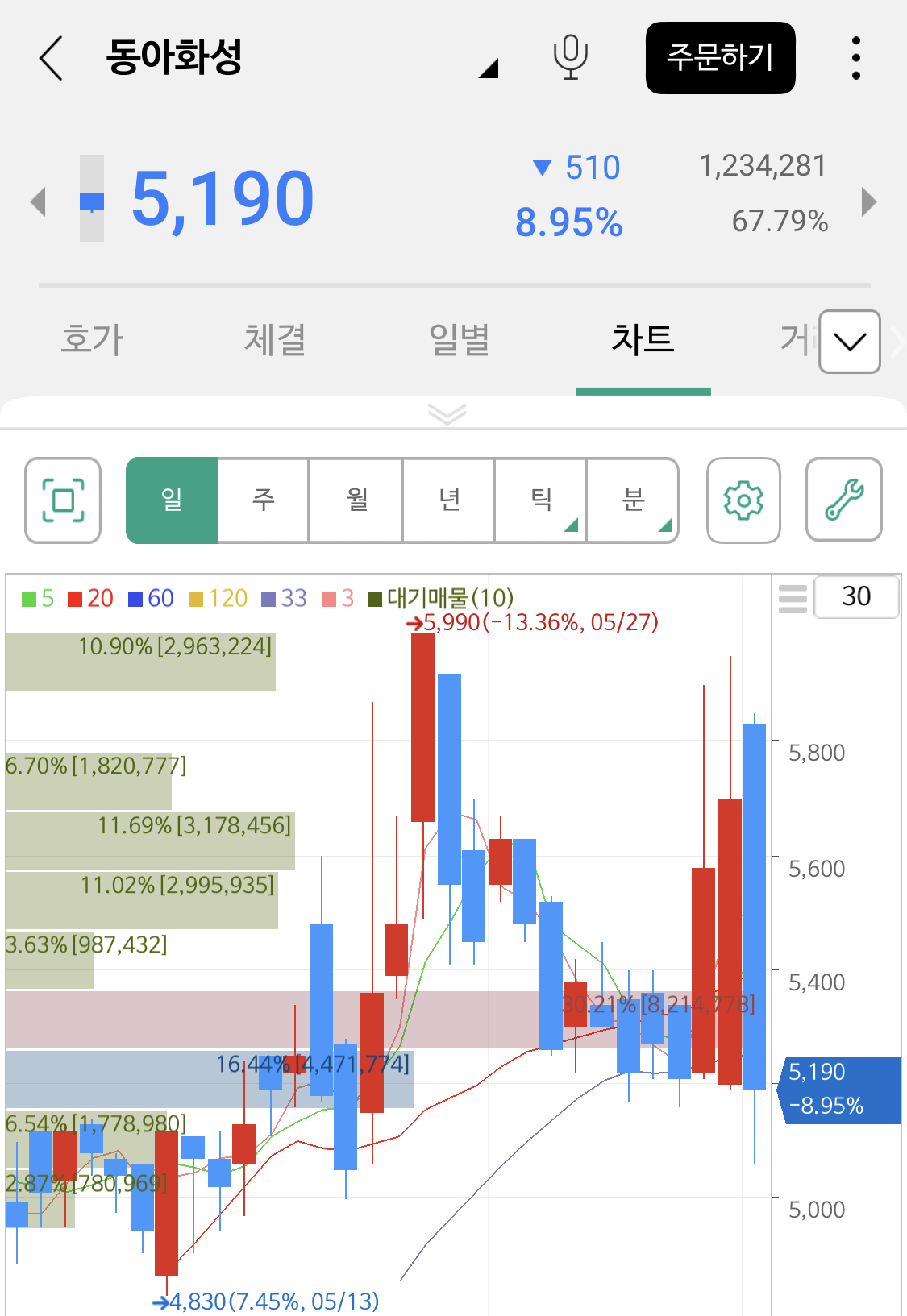
Task: Open chart settings gear icon
Action: [x=743, y=500]
